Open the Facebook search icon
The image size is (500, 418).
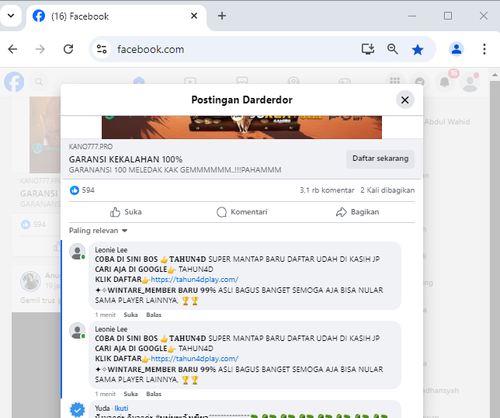[39, 82]
